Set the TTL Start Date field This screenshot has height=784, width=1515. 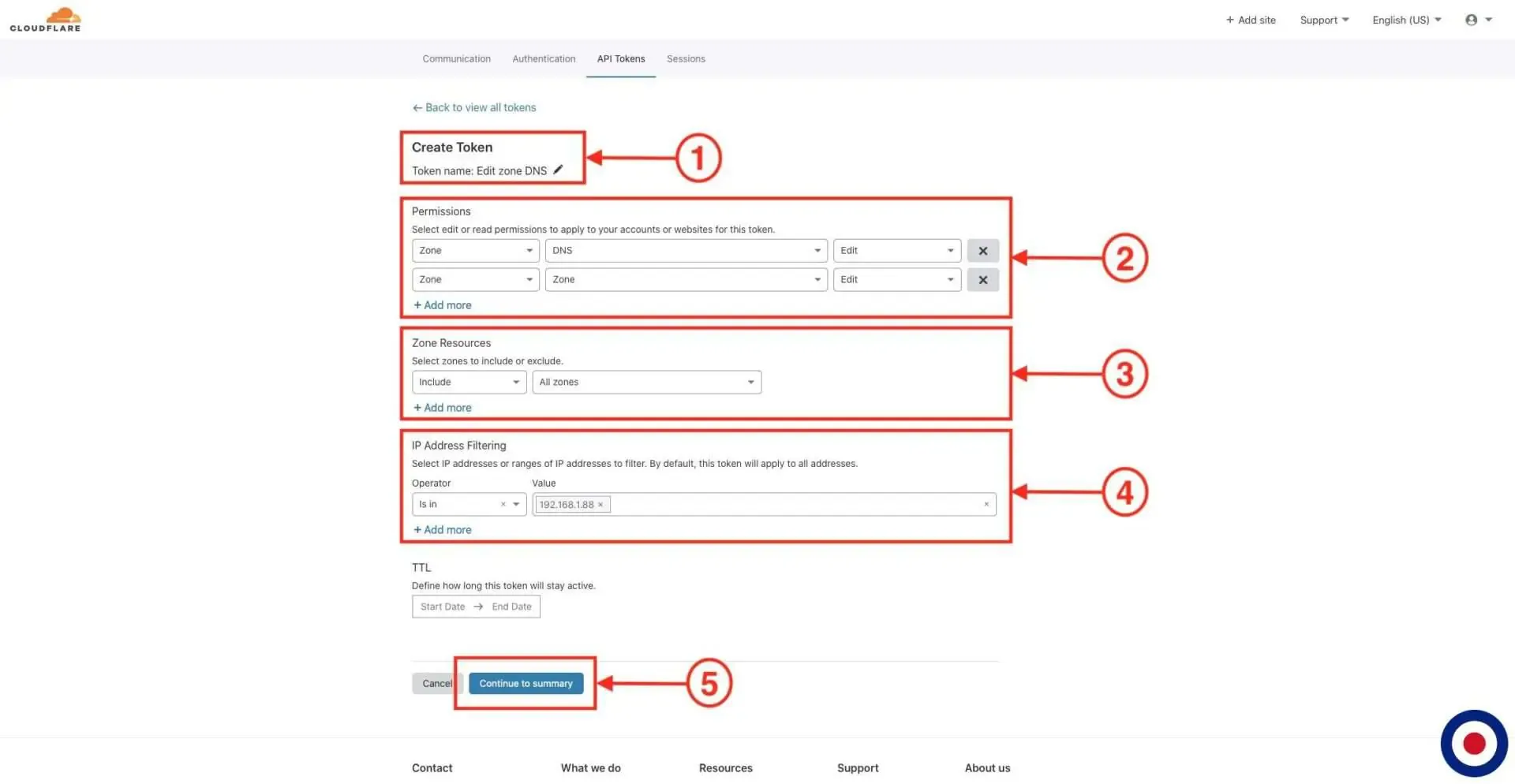[x=443, y=607]
